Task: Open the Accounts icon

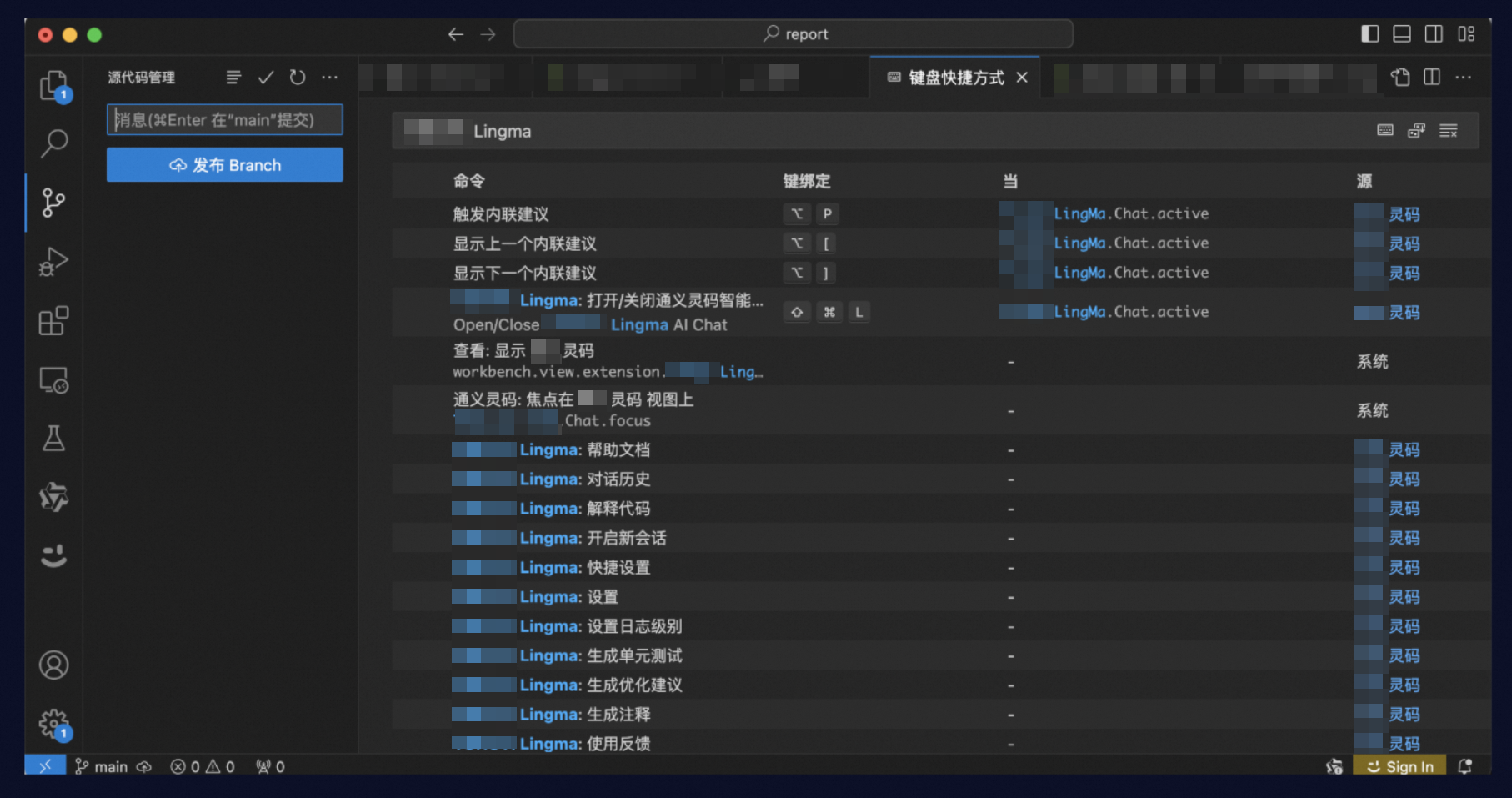Action: tap(54, 665)
